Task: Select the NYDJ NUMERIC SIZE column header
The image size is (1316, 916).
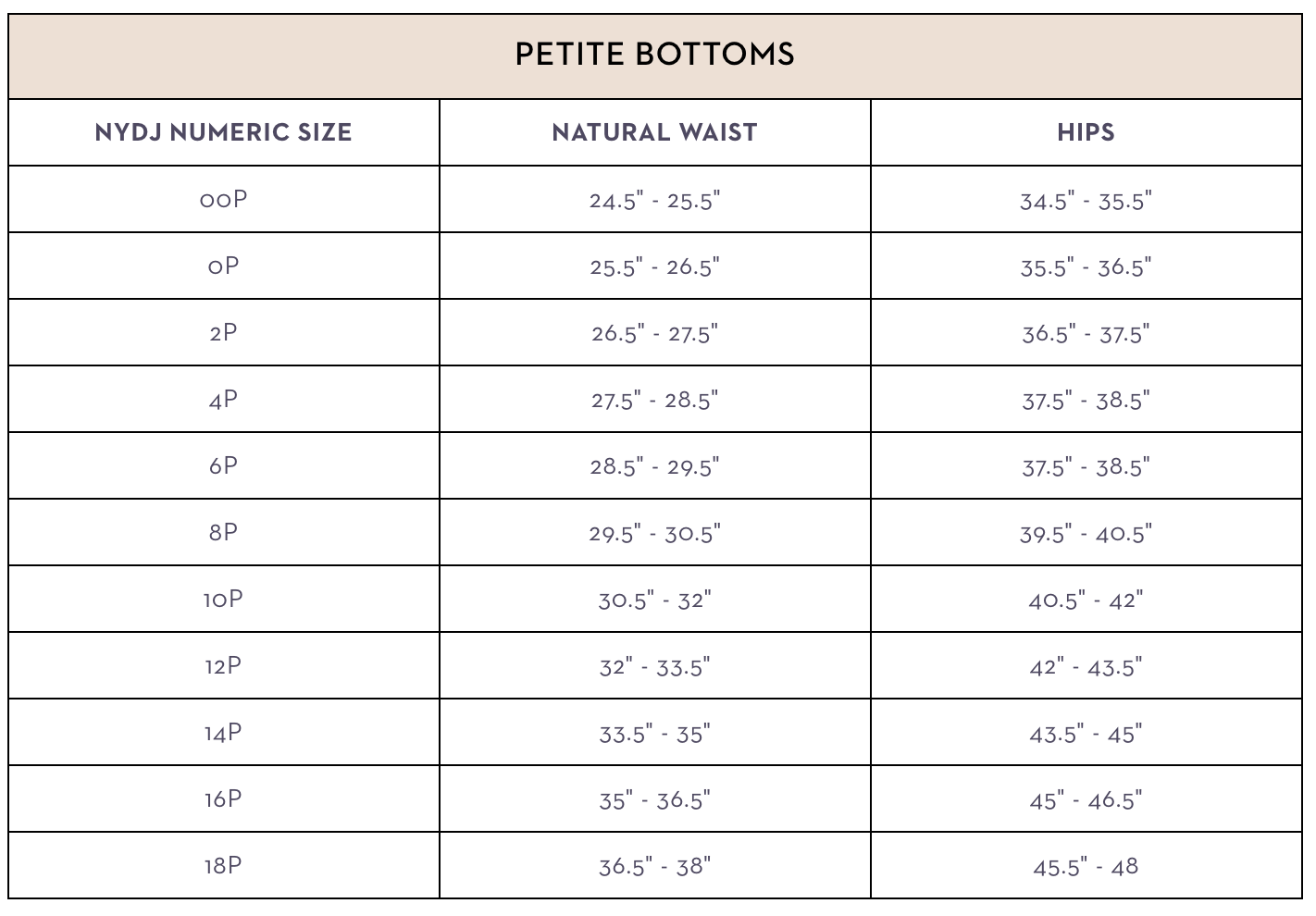Action: (223, 132)
